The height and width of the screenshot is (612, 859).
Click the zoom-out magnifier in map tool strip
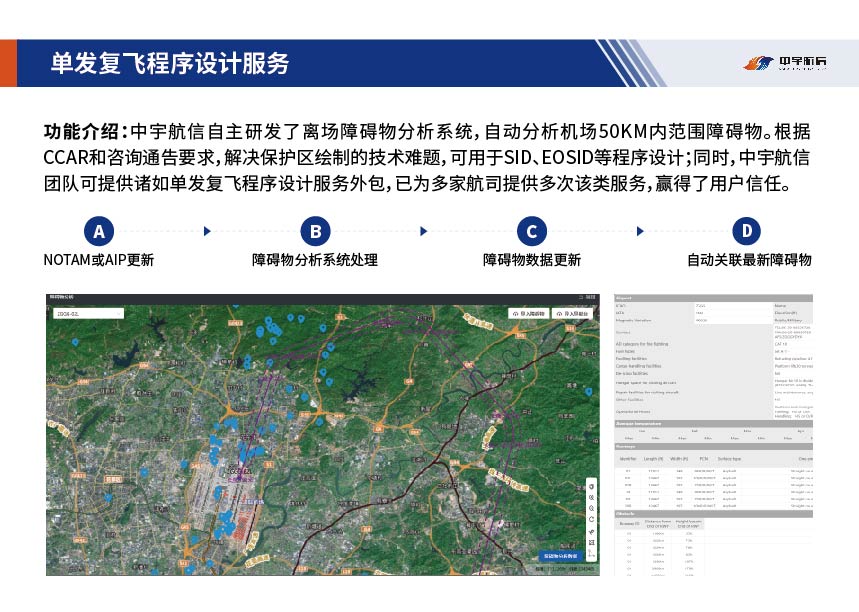tap(592, 508)
